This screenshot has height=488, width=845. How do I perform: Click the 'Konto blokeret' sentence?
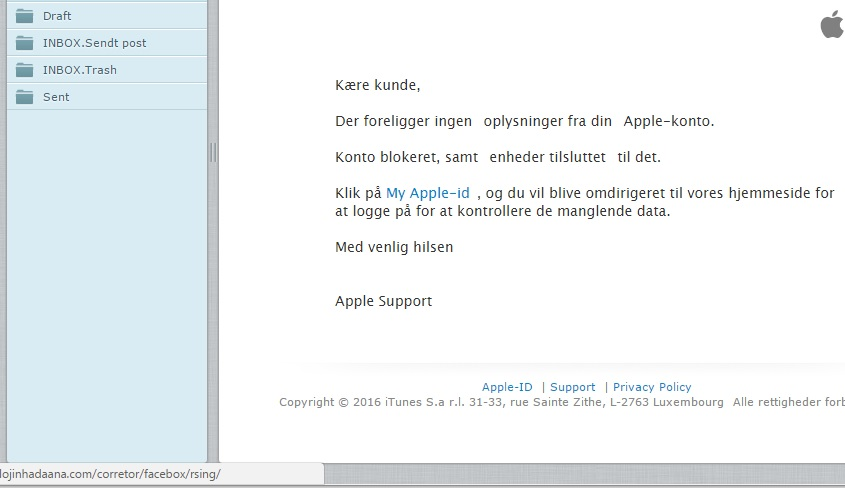(497, 157)
